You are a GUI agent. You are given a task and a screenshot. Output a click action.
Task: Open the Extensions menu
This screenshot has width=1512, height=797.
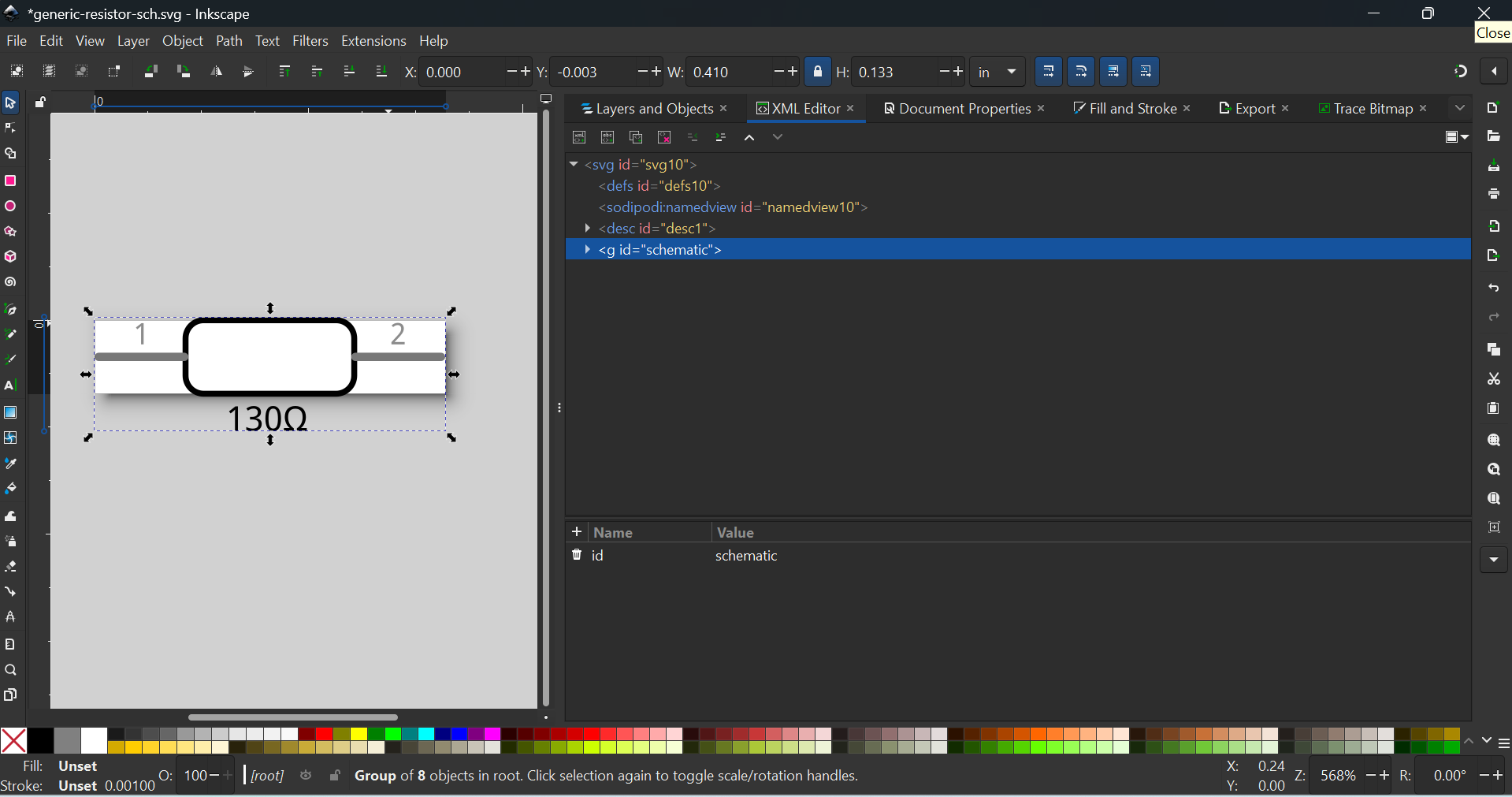point(373,41)
